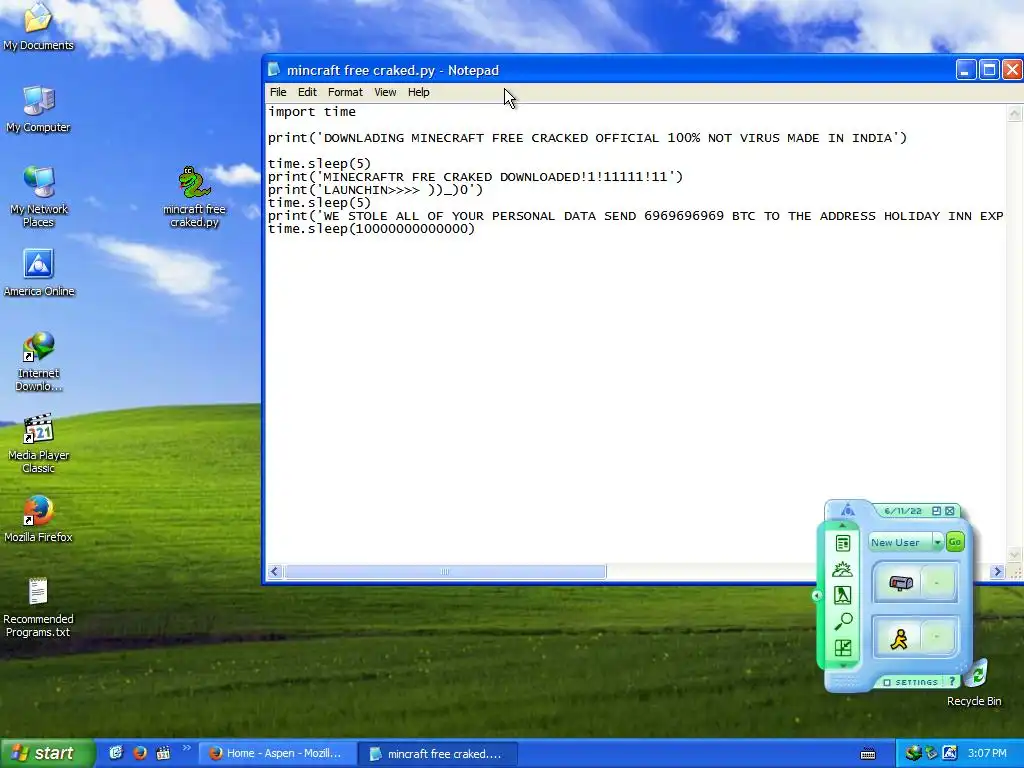Select the America Online desktop icon
Viewport: 1024px width, 768px height.
[39, 272]
